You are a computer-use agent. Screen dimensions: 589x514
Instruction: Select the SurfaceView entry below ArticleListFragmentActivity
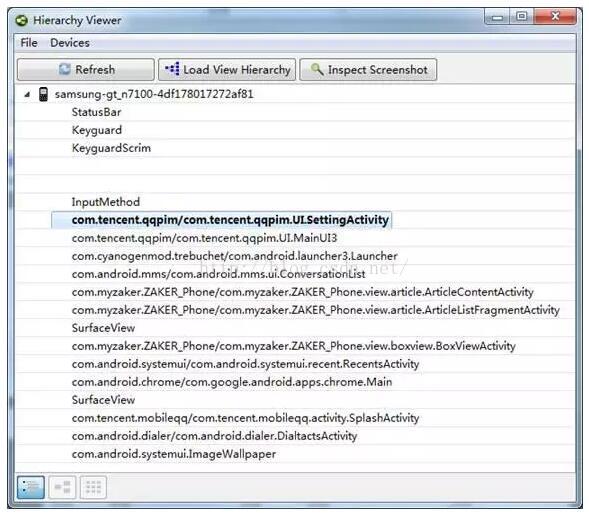click(x=103, y=328)
